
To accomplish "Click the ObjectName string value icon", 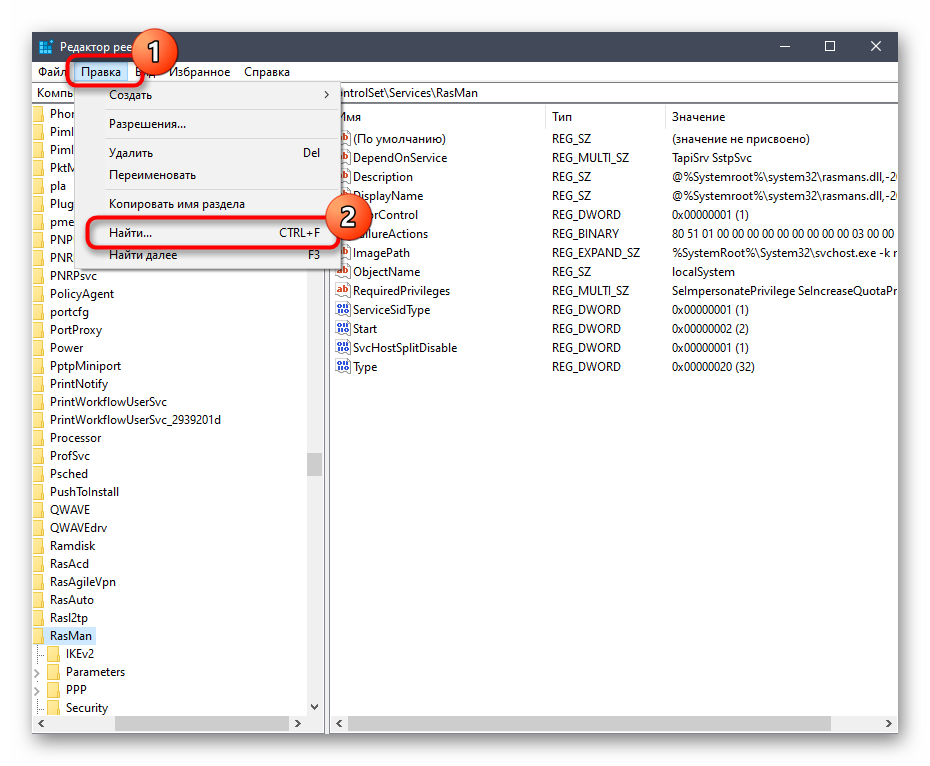I will [345, 272].
